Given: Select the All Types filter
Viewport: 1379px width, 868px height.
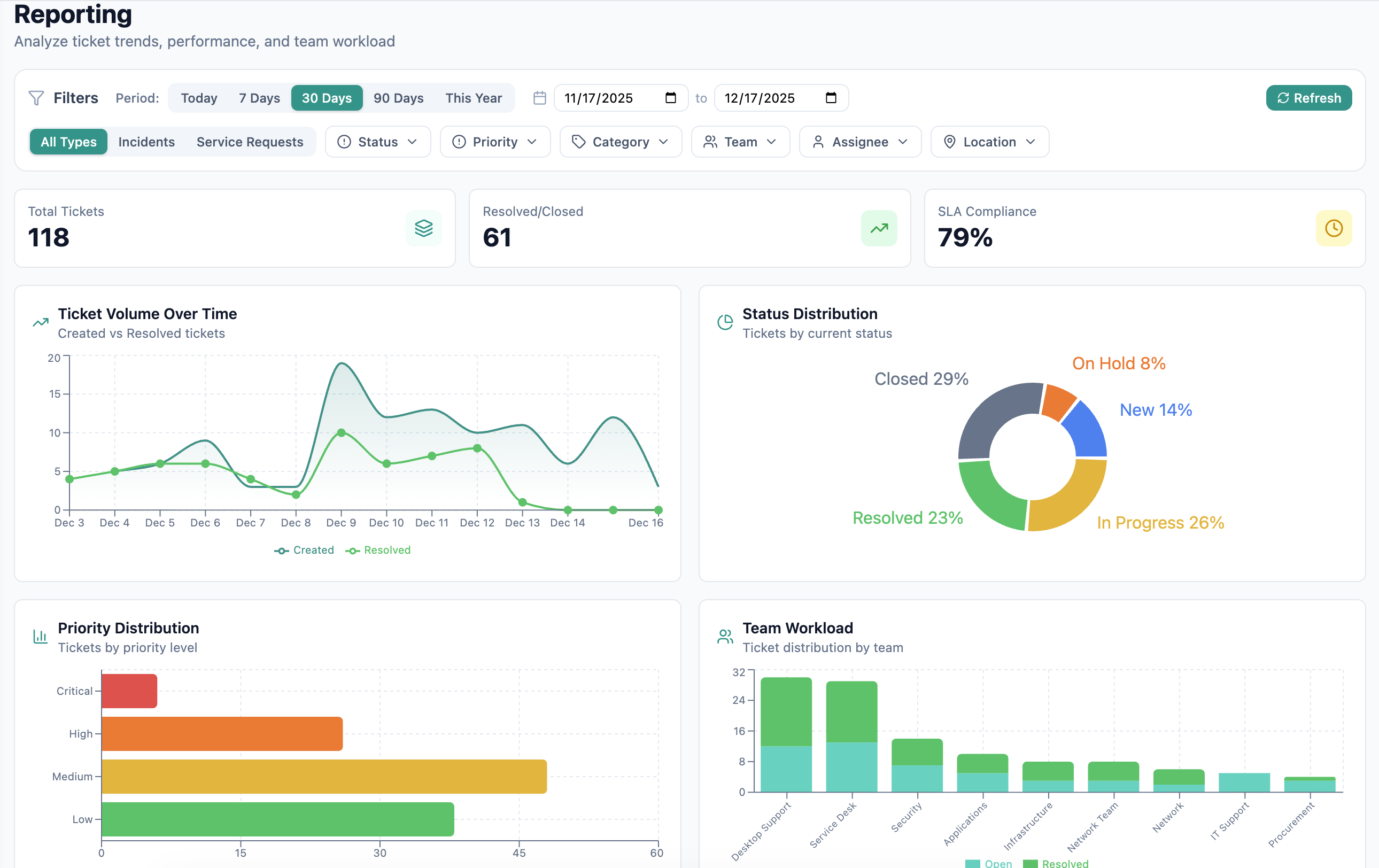Looking at the screenshot, I should coord(68,142).
